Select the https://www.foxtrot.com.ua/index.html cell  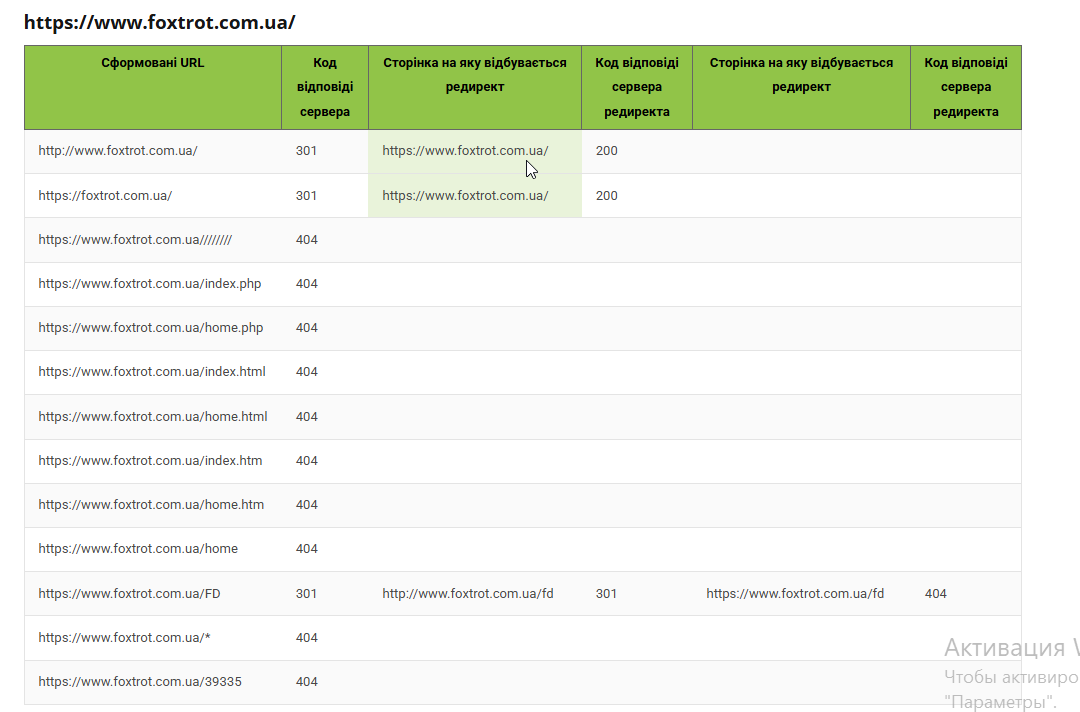click(152, 372)
